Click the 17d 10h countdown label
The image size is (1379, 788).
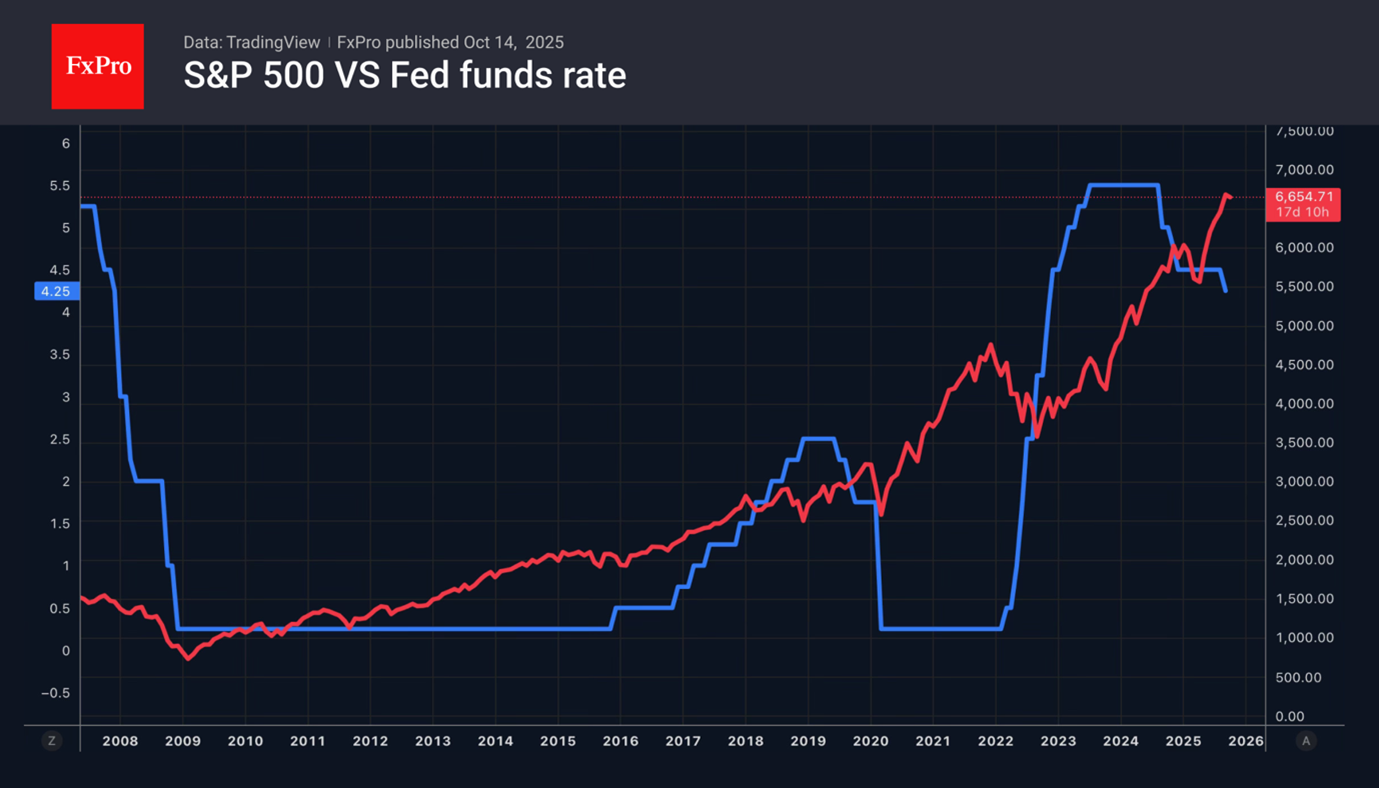[1302, 212]
